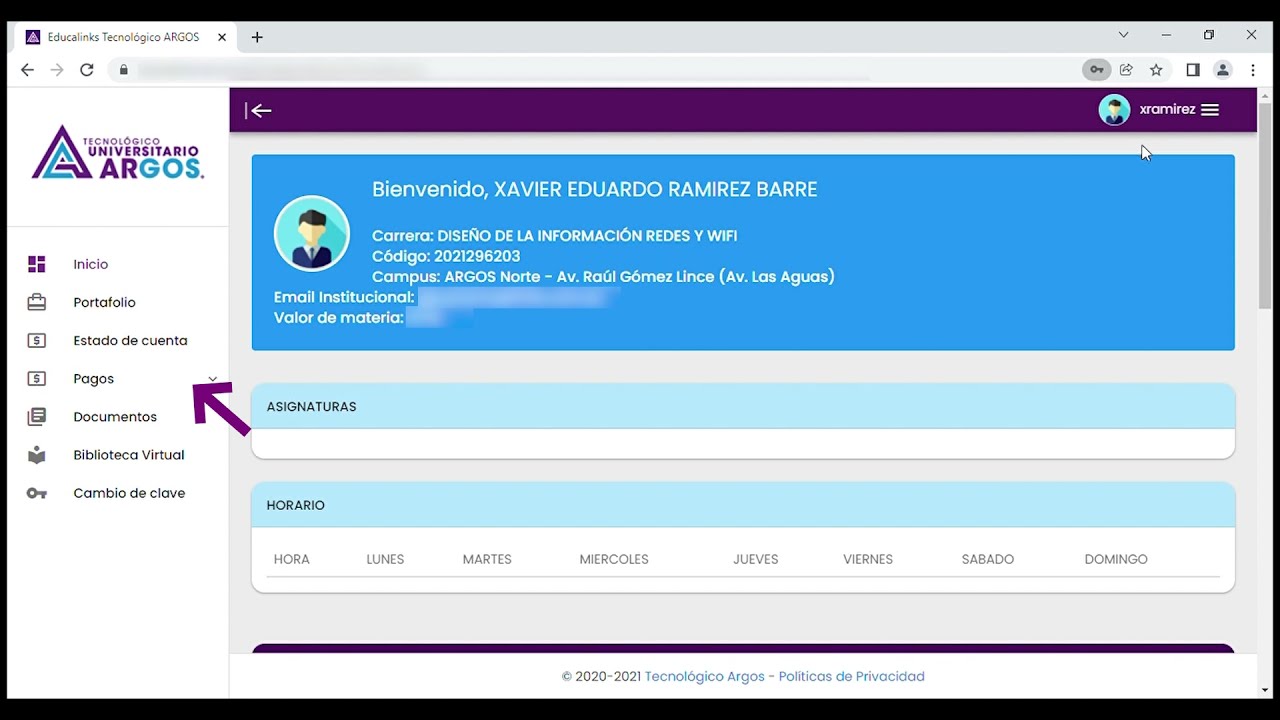This screenshot has height=720, width=1280.
Task: Open the tab search dropdown arrow
Action: tap(1123, 35)
